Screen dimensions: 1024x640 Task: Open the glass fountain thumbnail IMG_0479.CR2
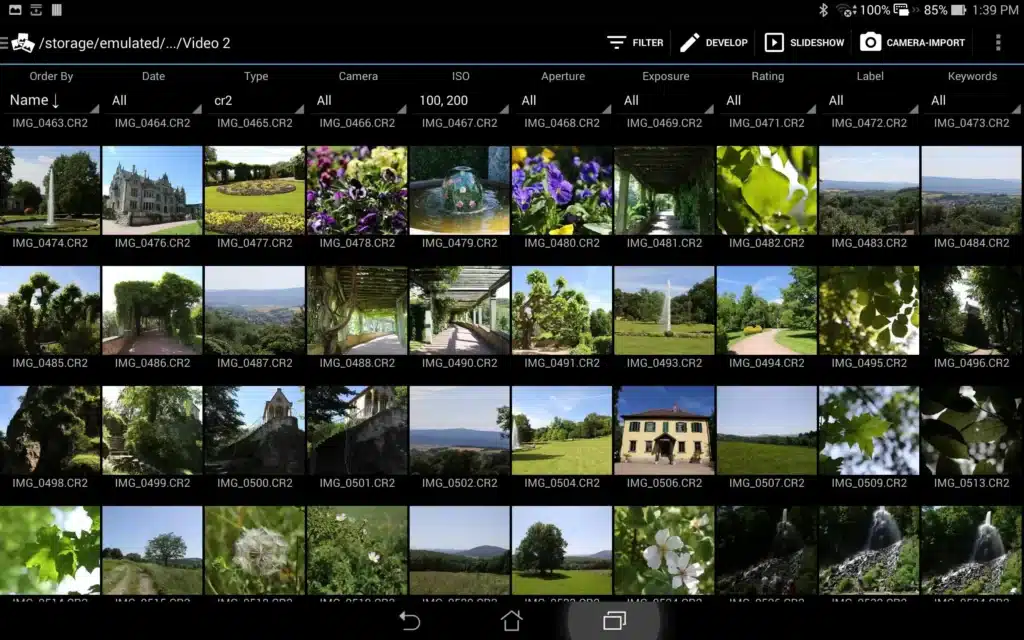[460, 190]
